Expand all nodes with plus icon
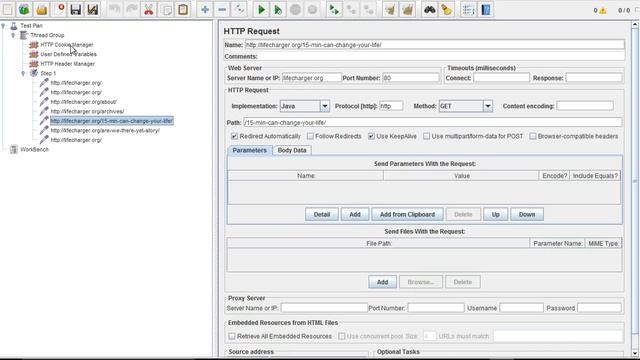Viewport: 640px width, 360px height. (x=205, y=9)
